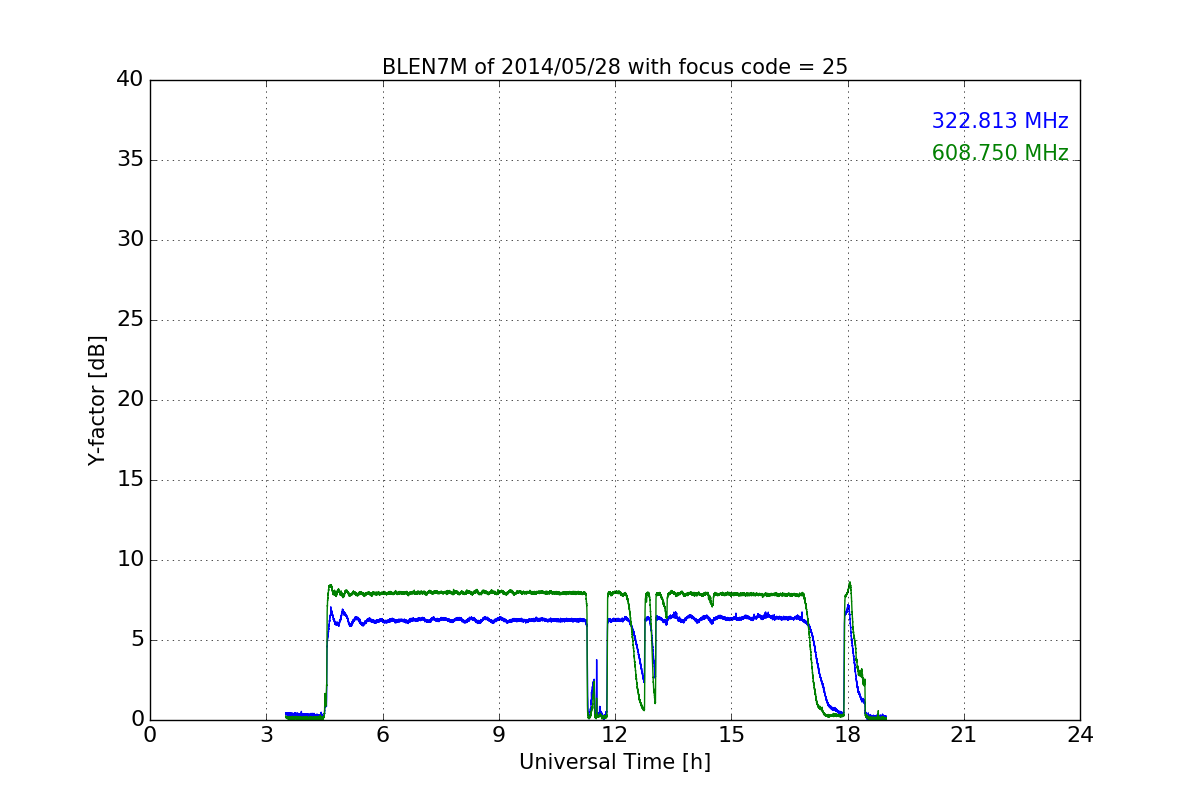Click the 'Universal Time [h]' axis label
Viewport: 1200px width, 800px height.
click(615, 762)
